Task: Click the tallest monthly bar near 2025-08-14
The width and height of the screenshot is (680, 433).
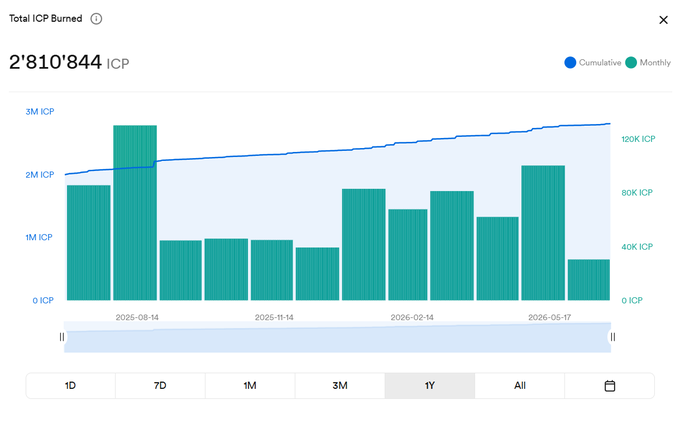Action: pos(135,213)
